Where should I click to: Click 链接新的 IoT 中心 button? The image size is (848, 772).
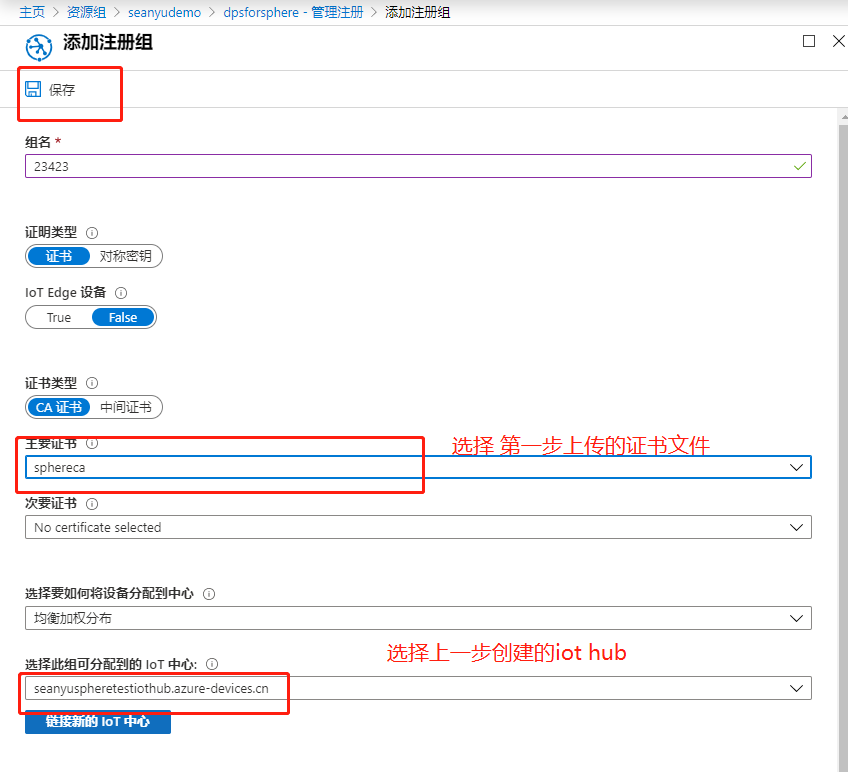coord(98,722)
